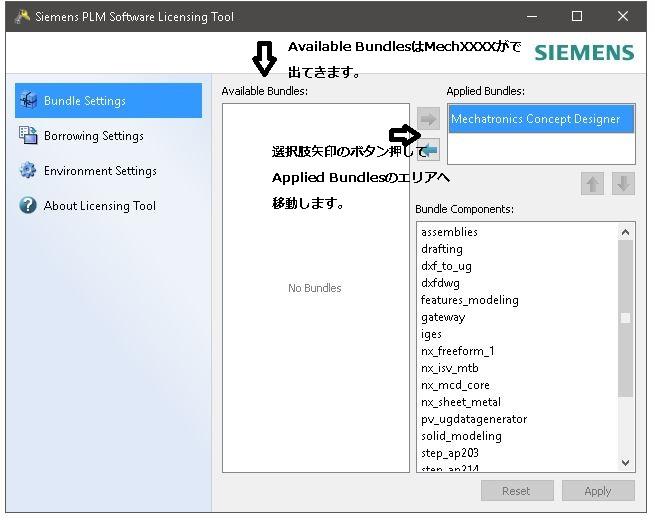This screenshot has height=530, width=655.
Task: Click the Borrowing Settings icon
Action: point(28,135)
